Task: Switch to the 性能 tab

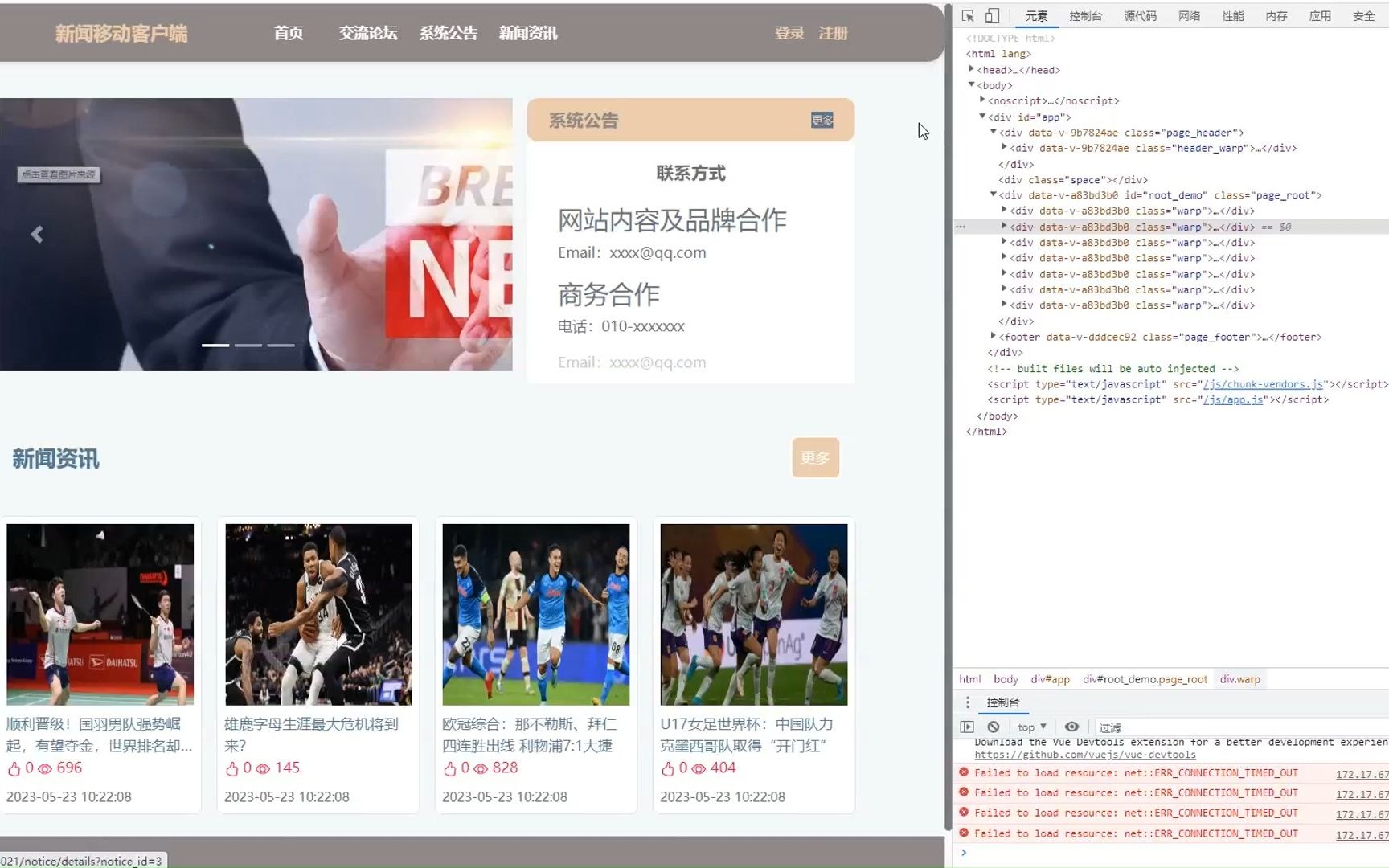Action: point(1233,16)
